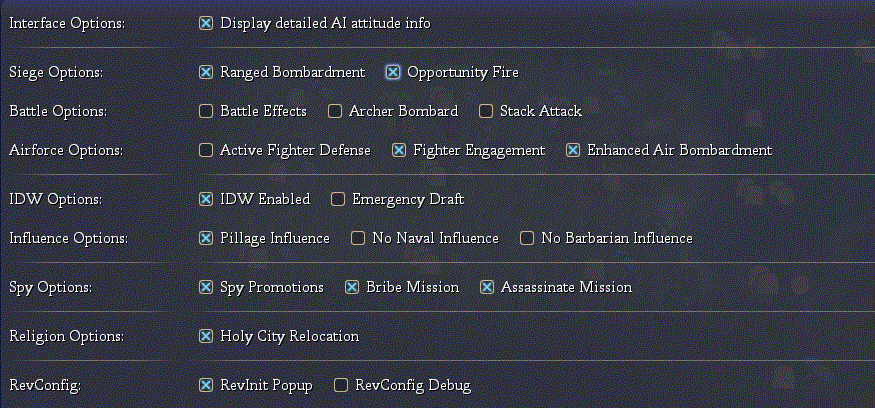This screenshot has width=875, height=408.
Task: Turn off Assassinate Mission
Action: tap(487, 287)
